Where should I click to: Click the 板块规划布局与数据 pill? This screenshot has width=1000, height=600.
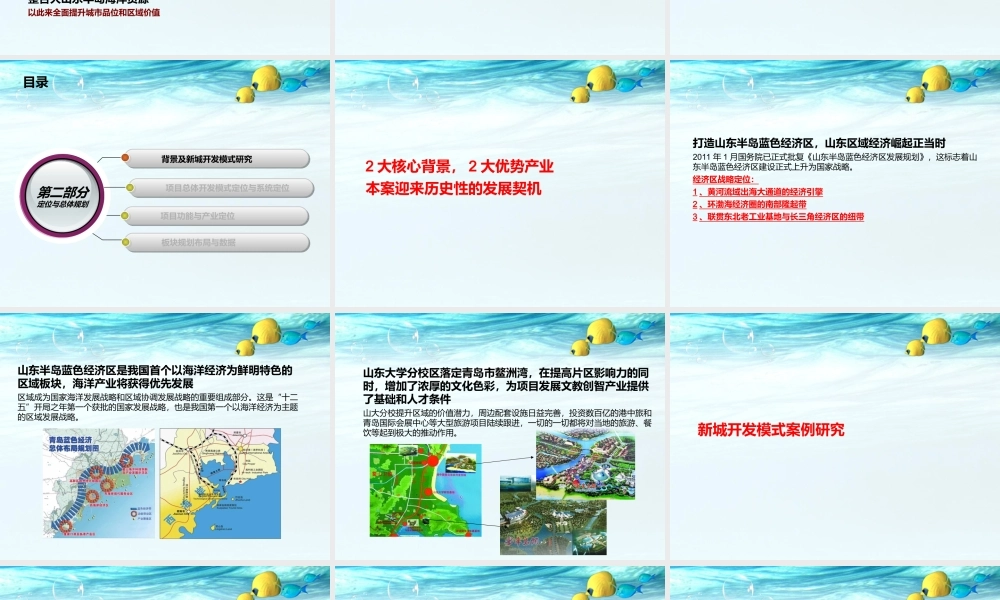click(x=217, y=243)
